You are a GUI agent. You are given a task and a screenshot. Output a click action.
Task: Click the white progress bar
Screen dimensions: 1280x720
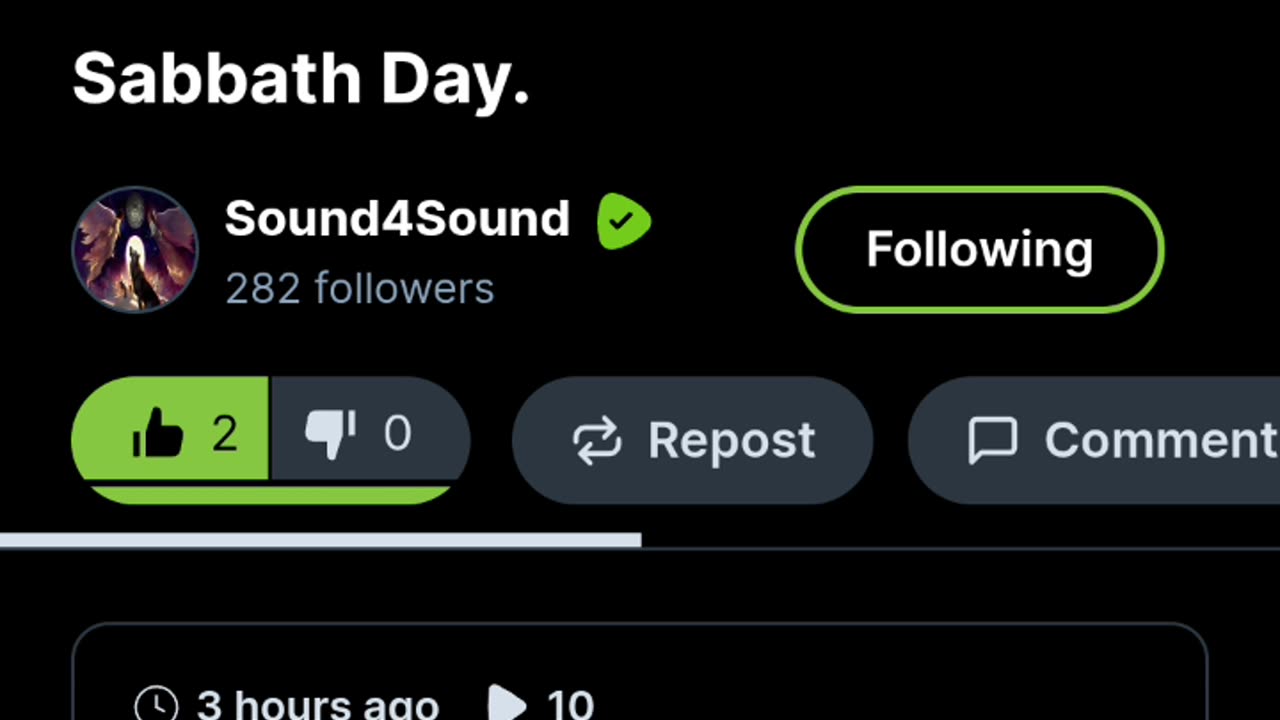(320, 541)
